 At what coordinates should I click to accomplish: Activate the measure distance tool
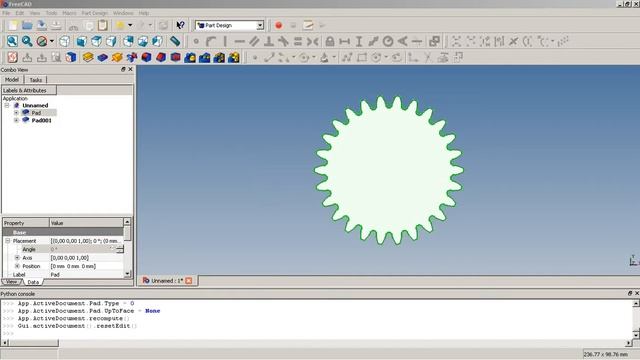click(175, 41)
